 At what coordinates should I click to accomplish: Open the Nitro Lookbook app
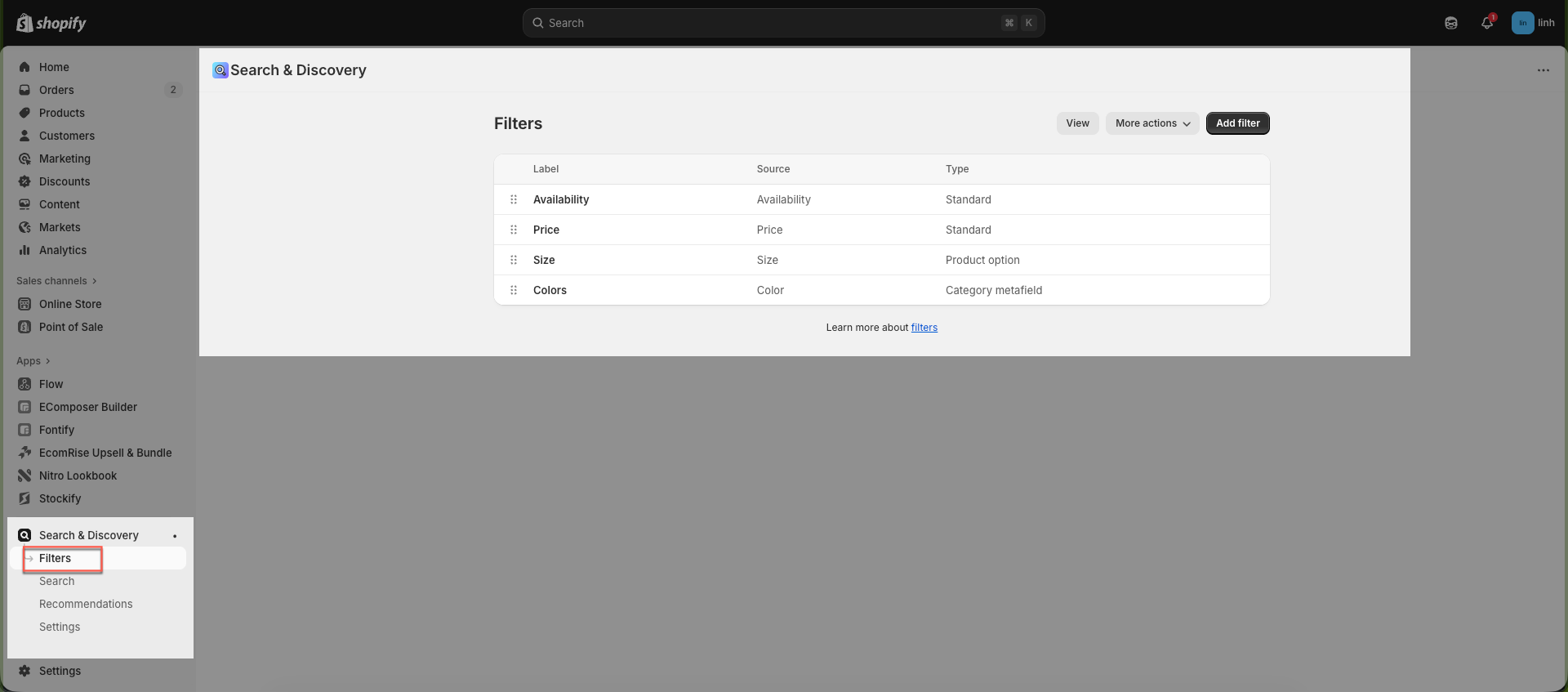click(x=78, y=475)
